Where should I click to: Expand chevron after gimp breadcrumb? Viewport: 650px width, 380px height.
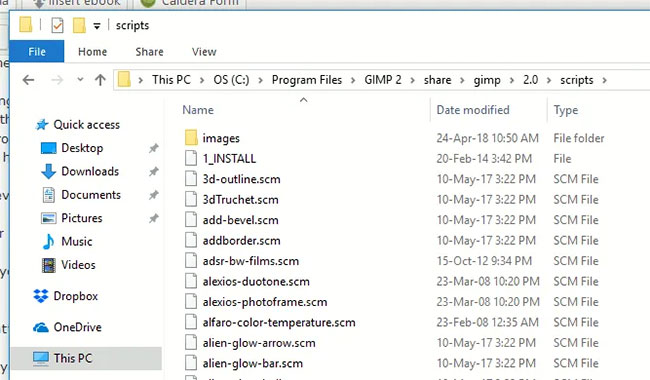tap(512, 80)
